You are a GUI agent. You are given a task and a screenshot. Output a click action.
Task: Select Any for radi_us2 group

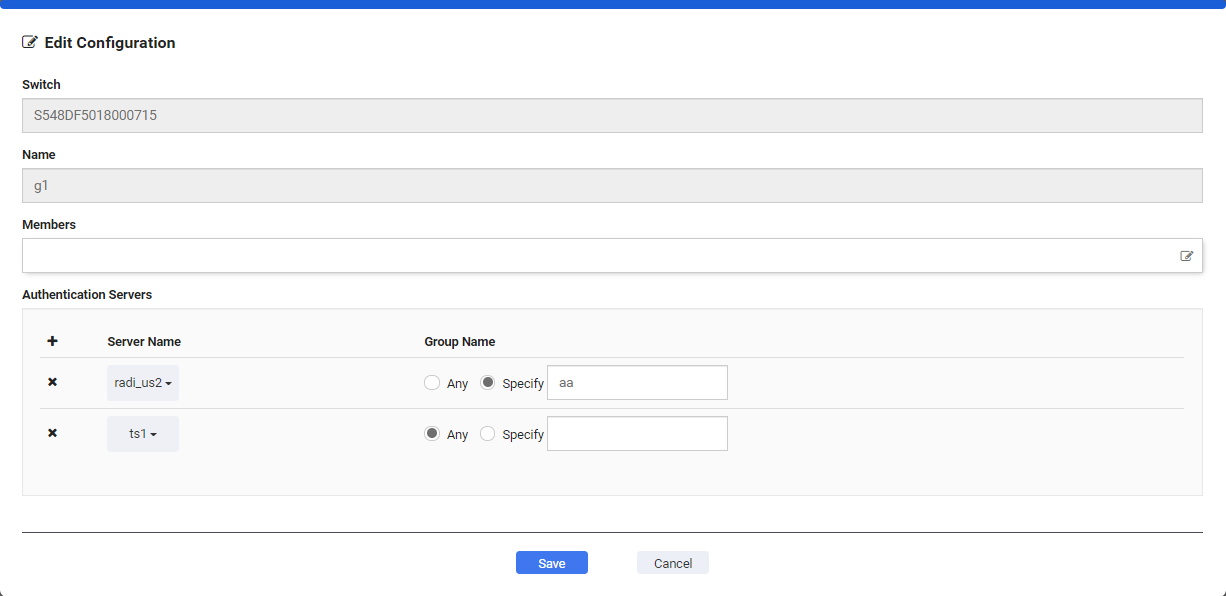[x=432, y=383]
